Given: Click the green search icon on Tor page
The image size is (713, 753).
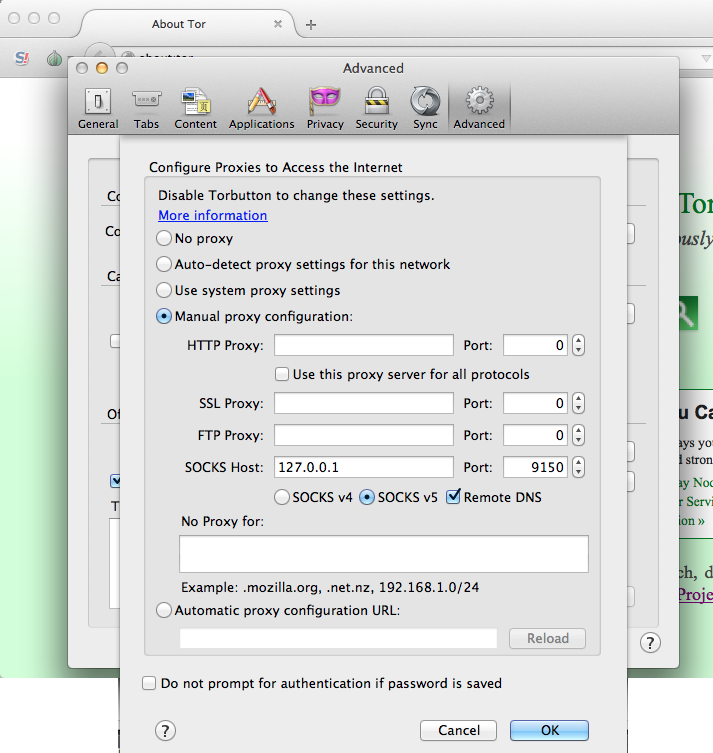Looking at the screenshot, I should [688, 313].
